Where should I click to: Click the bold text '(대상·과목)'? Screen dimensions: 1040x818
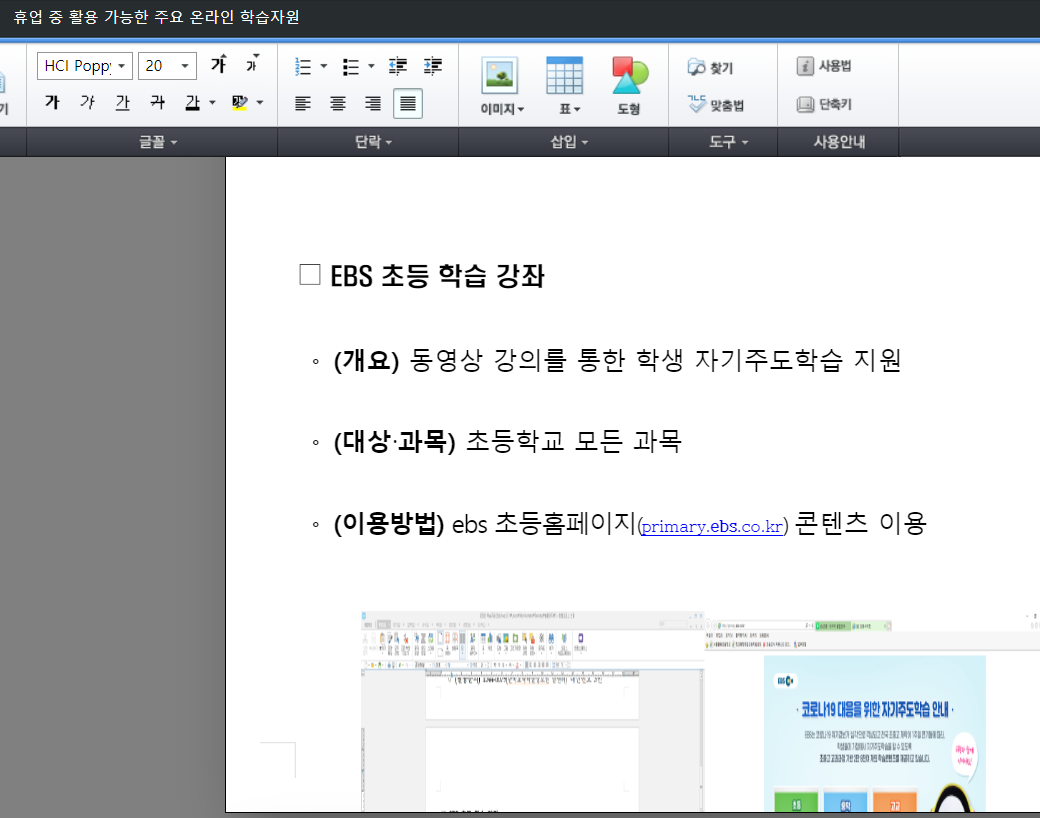tap(395, 442)
